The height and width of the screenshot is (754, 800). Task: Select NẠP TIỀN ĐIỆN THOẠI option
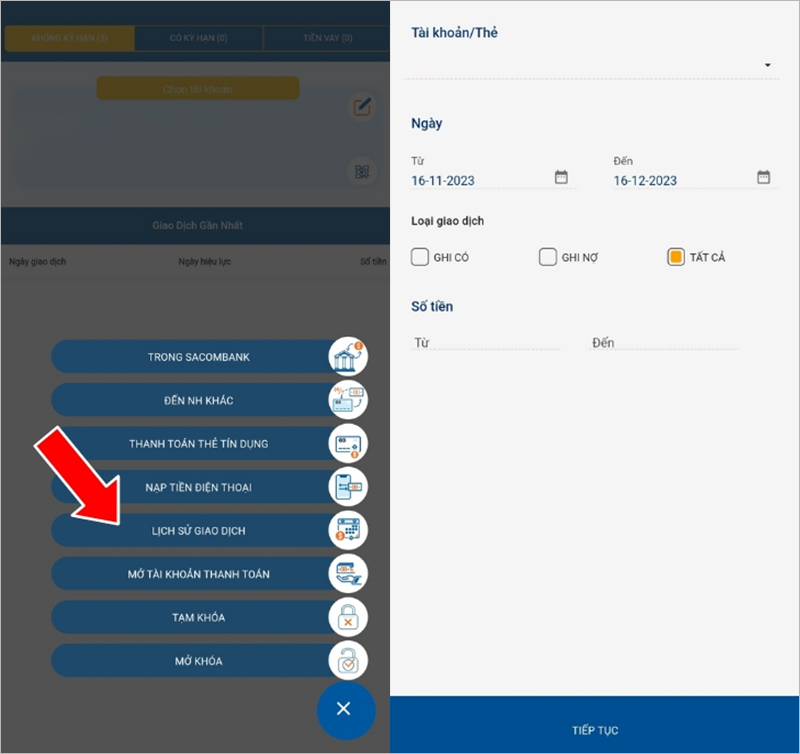tap(198, 487)
